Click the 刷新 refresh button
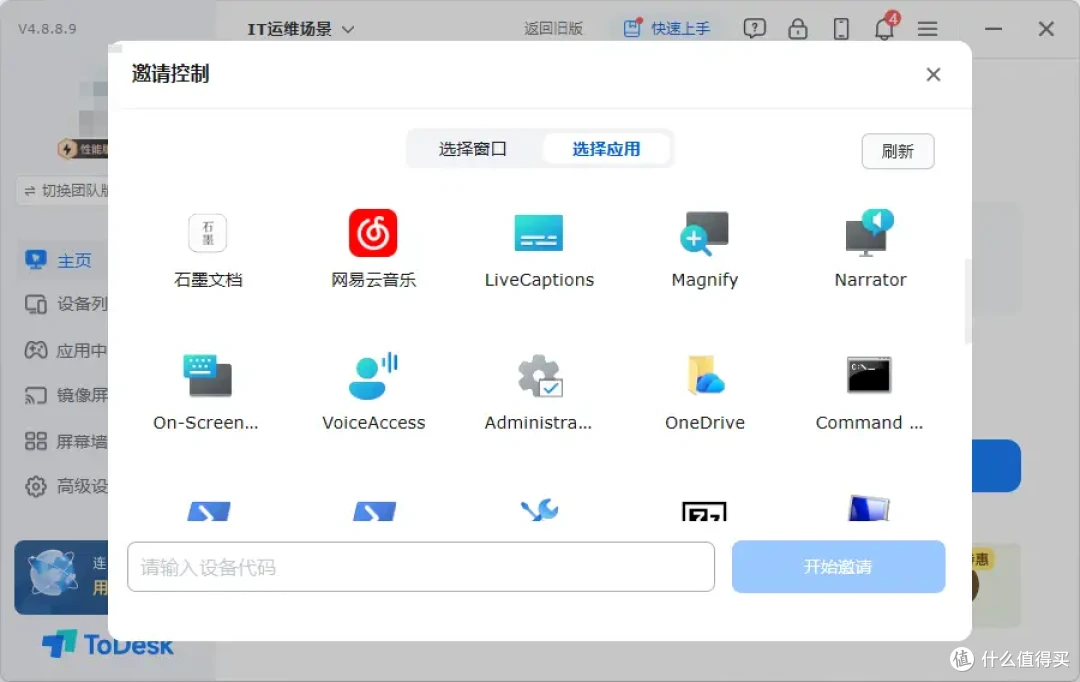1080x682 pixels. 897,151
